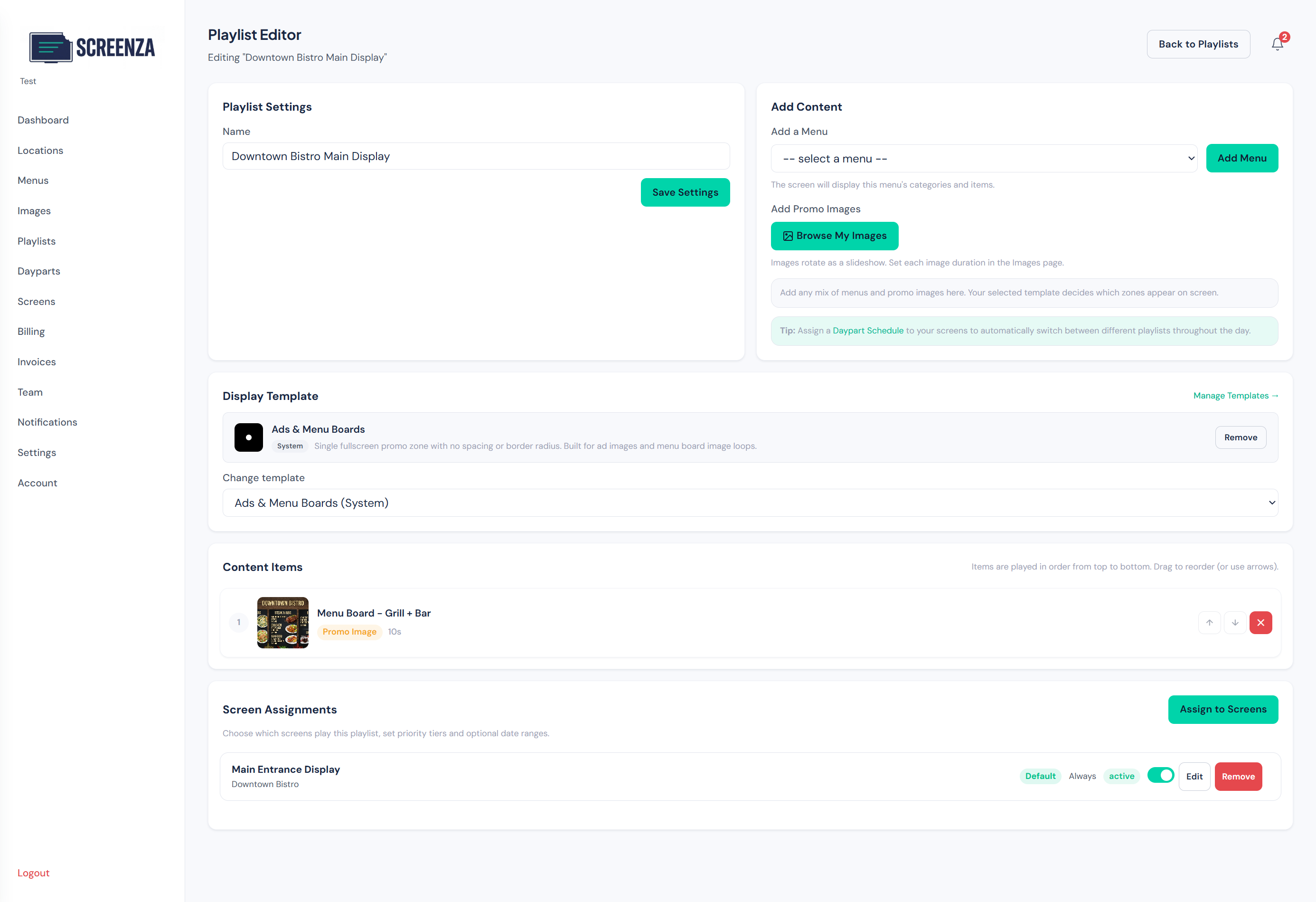Click the notification bell icon

pyautogui.click(x=1277, y=44)
